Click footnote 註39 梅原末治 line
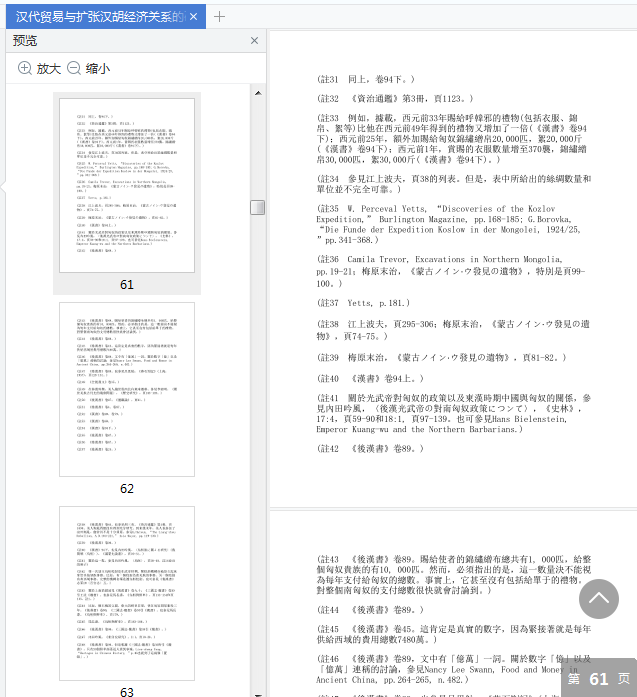The height and width of the screenshot is (697, 637). (x=441, y=357)
